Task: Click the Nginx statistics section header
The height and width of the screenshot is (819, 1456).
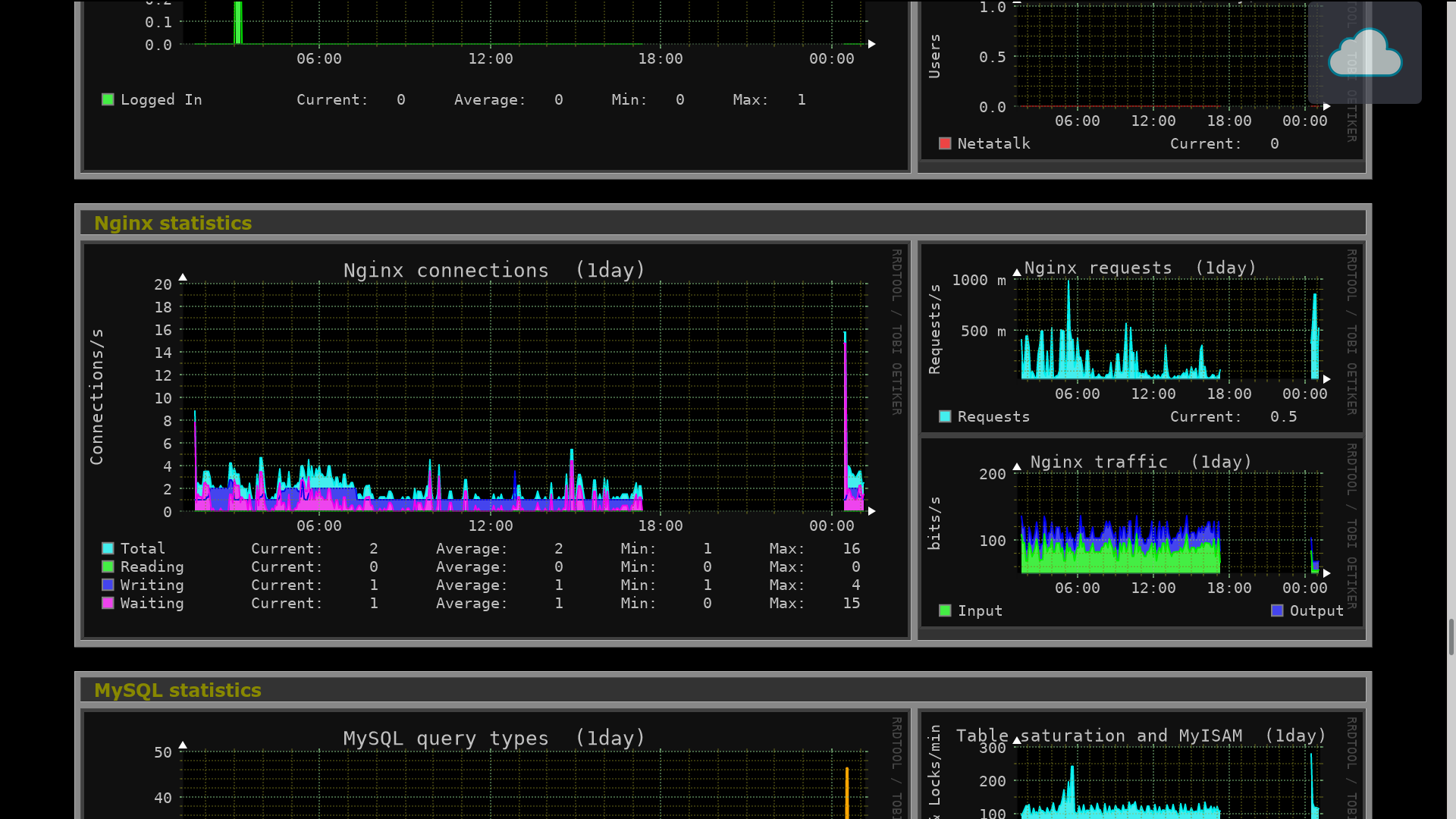Action: 173,223
